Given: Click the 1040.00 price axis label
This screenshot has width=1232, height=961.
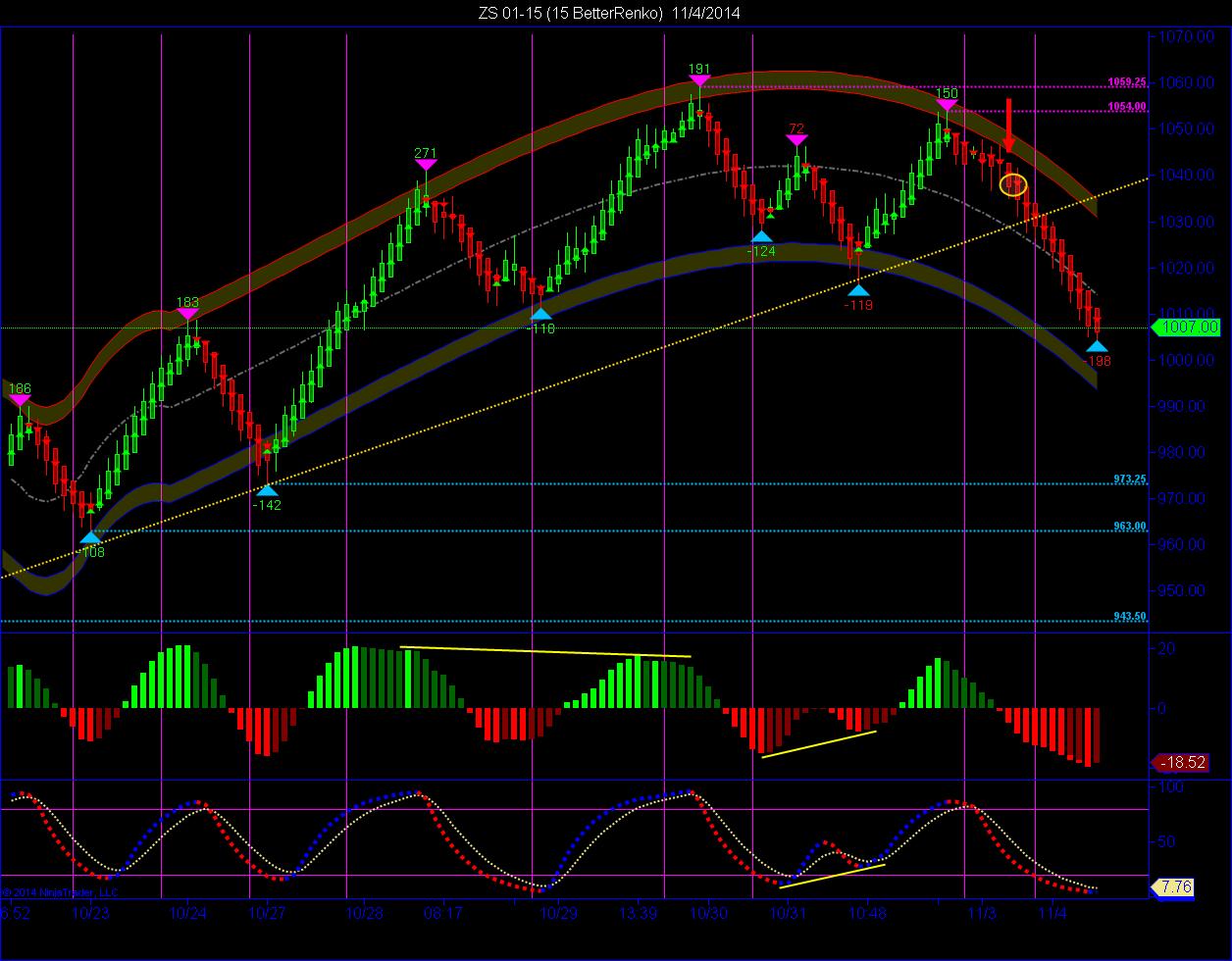Looking at the screenshot, I should [1186, 175].
